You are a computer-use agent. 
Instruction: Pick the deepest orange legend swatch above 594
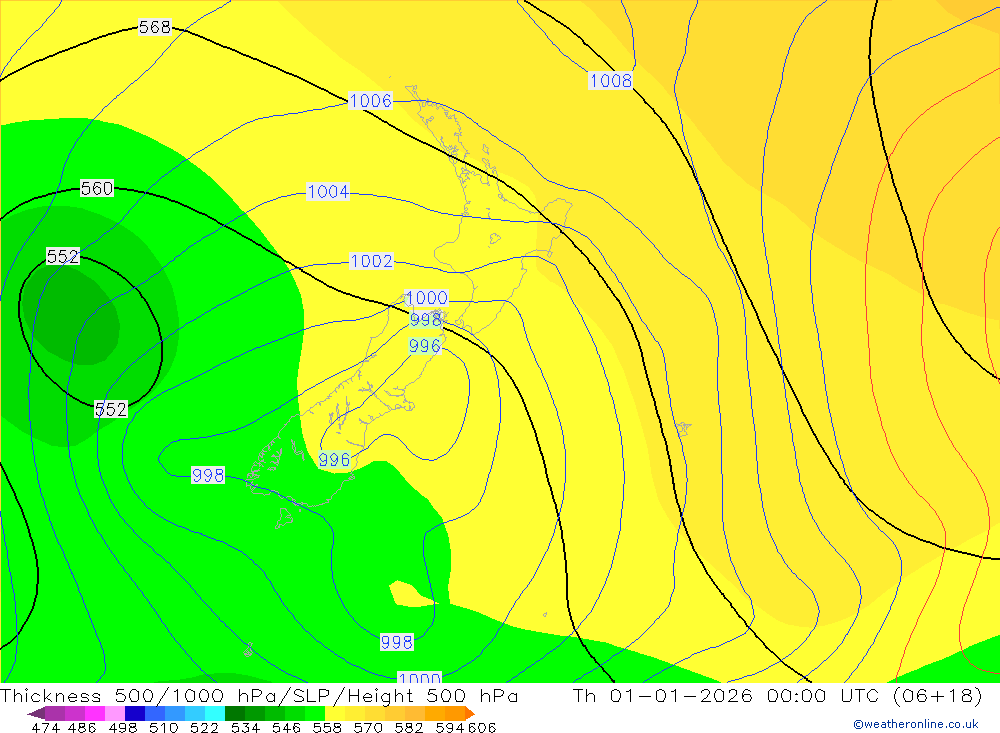455,713
